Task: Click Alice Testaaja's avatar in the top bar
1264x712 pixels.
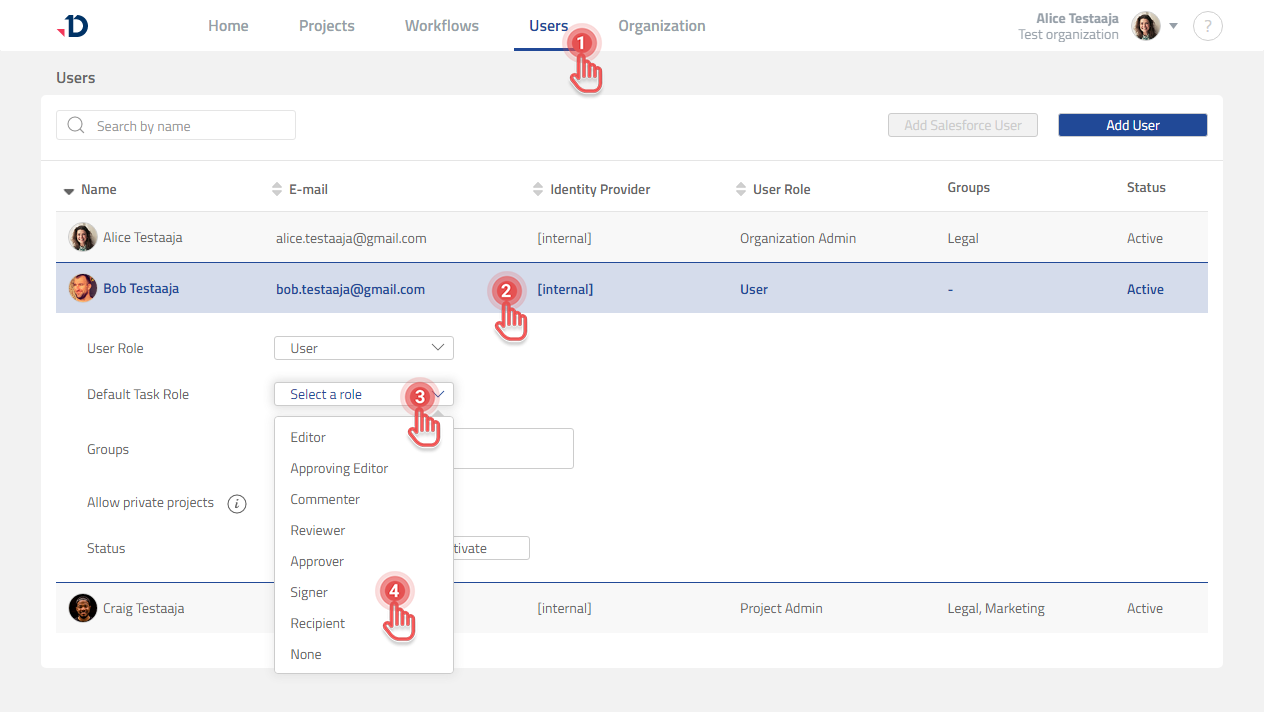Action: 1145,25
